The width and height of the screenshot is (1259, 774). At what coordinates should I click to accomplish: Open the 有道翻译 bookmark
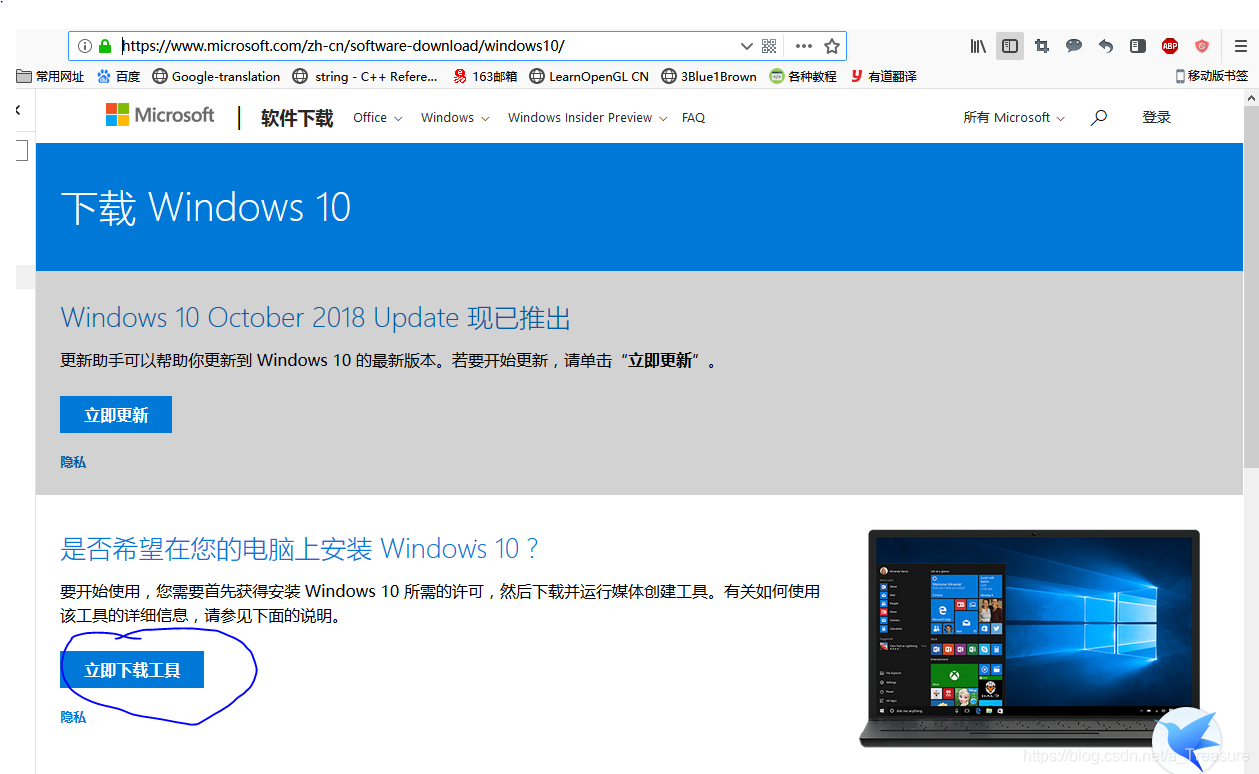click(883, 76)
